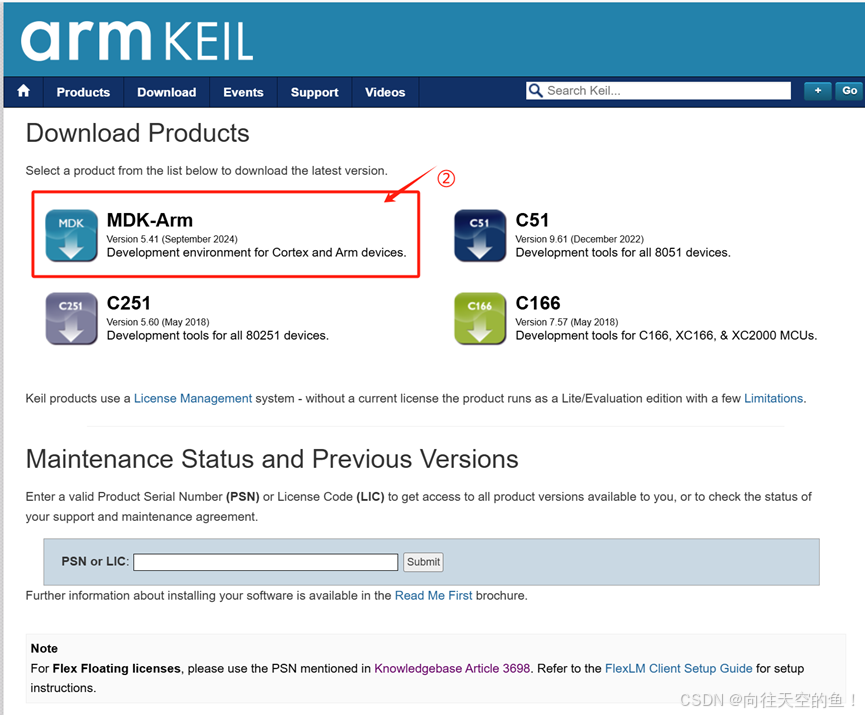865x715 pixels.
Task: Click 'Development tools for all 8051 devices.' text
Action: tap(623, 253)
